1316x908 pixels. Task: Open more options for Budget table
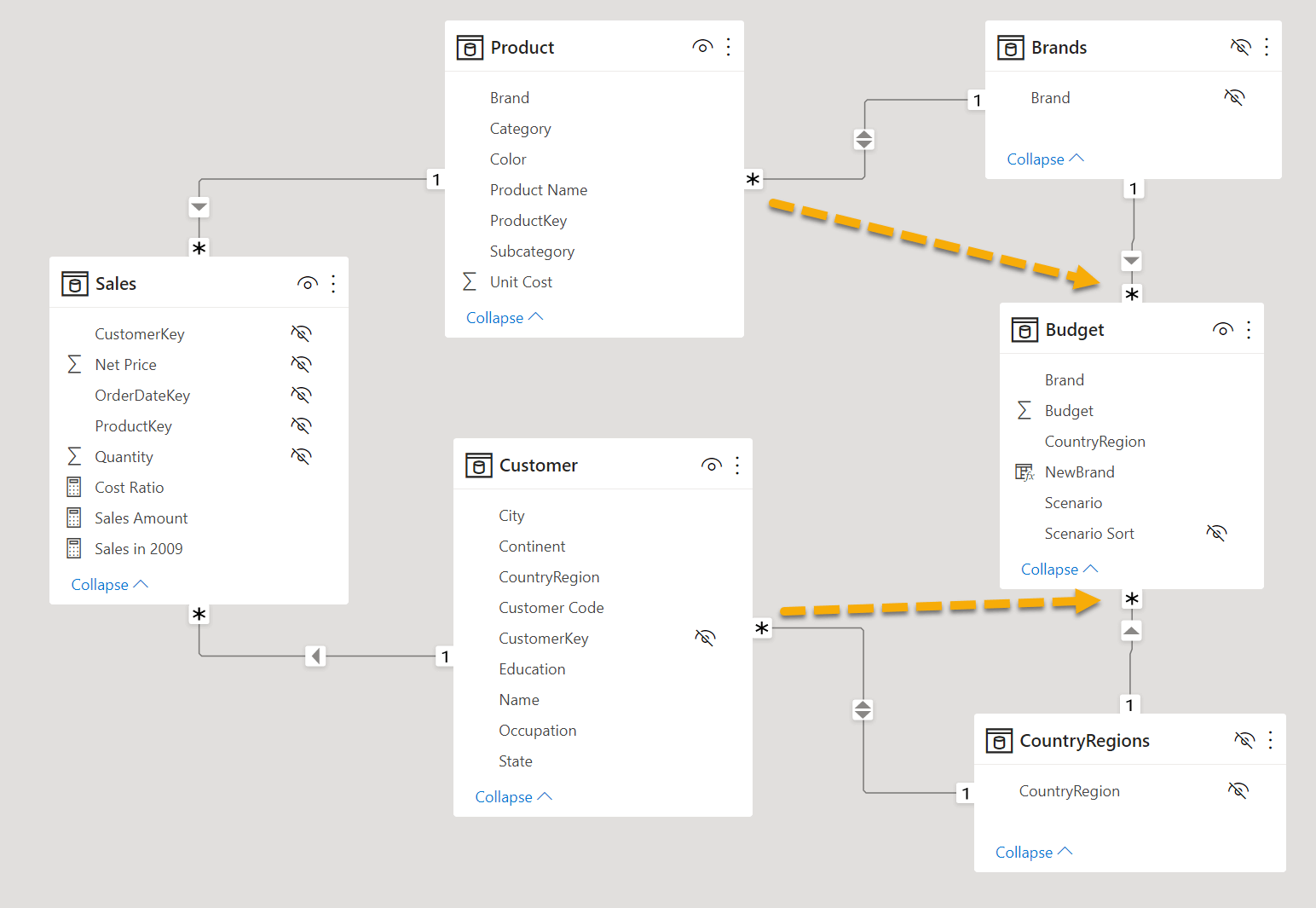1249,329
